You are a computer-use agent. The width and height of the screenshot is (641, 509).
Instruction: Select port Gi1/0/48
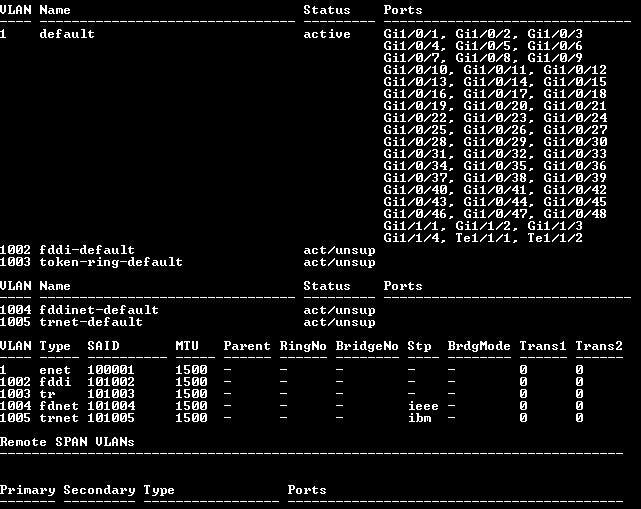click(575, 214)
